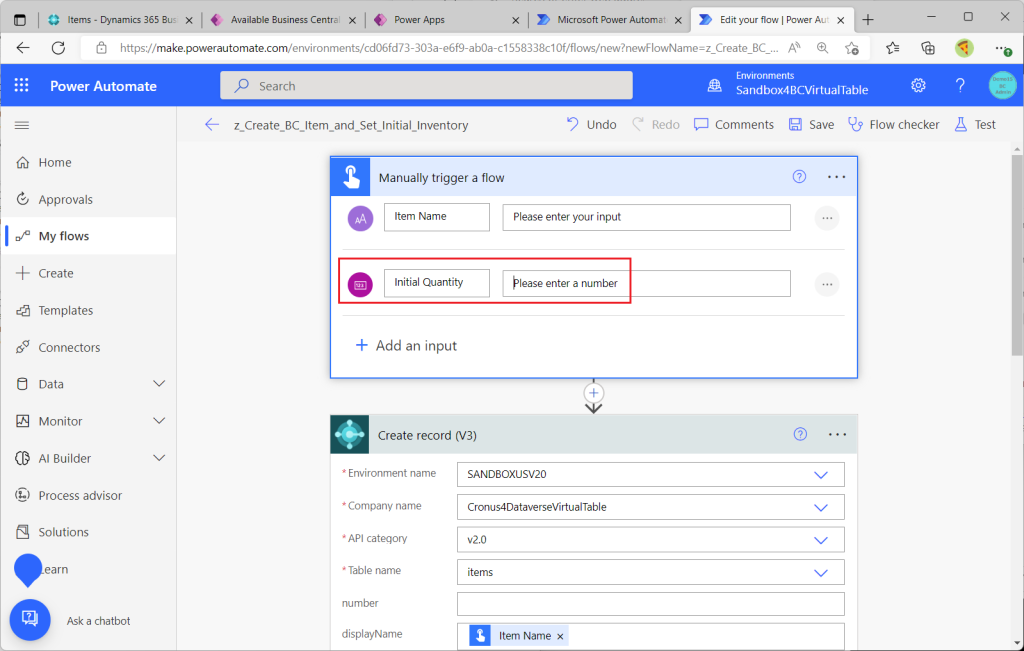
Task: Open the help question mark in header
Action: pos(960,86)
